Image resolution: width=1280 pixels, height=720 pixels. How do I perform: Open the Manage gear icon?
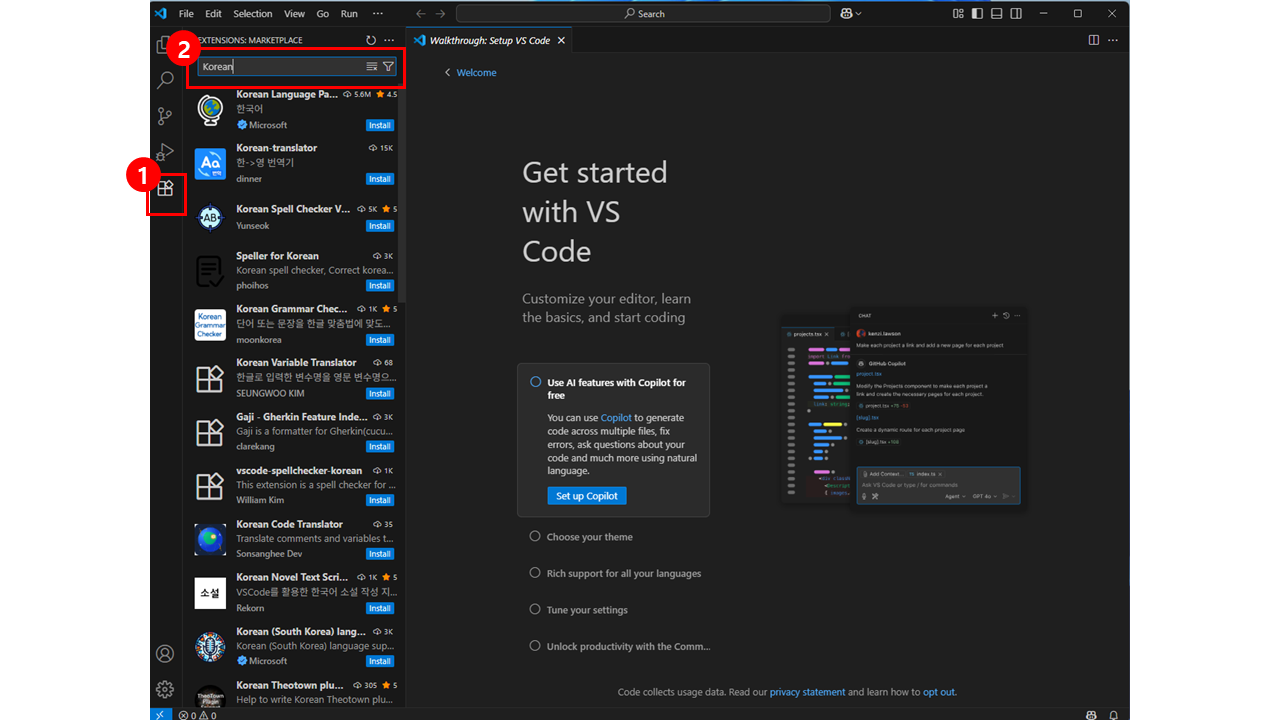point(165,689)
